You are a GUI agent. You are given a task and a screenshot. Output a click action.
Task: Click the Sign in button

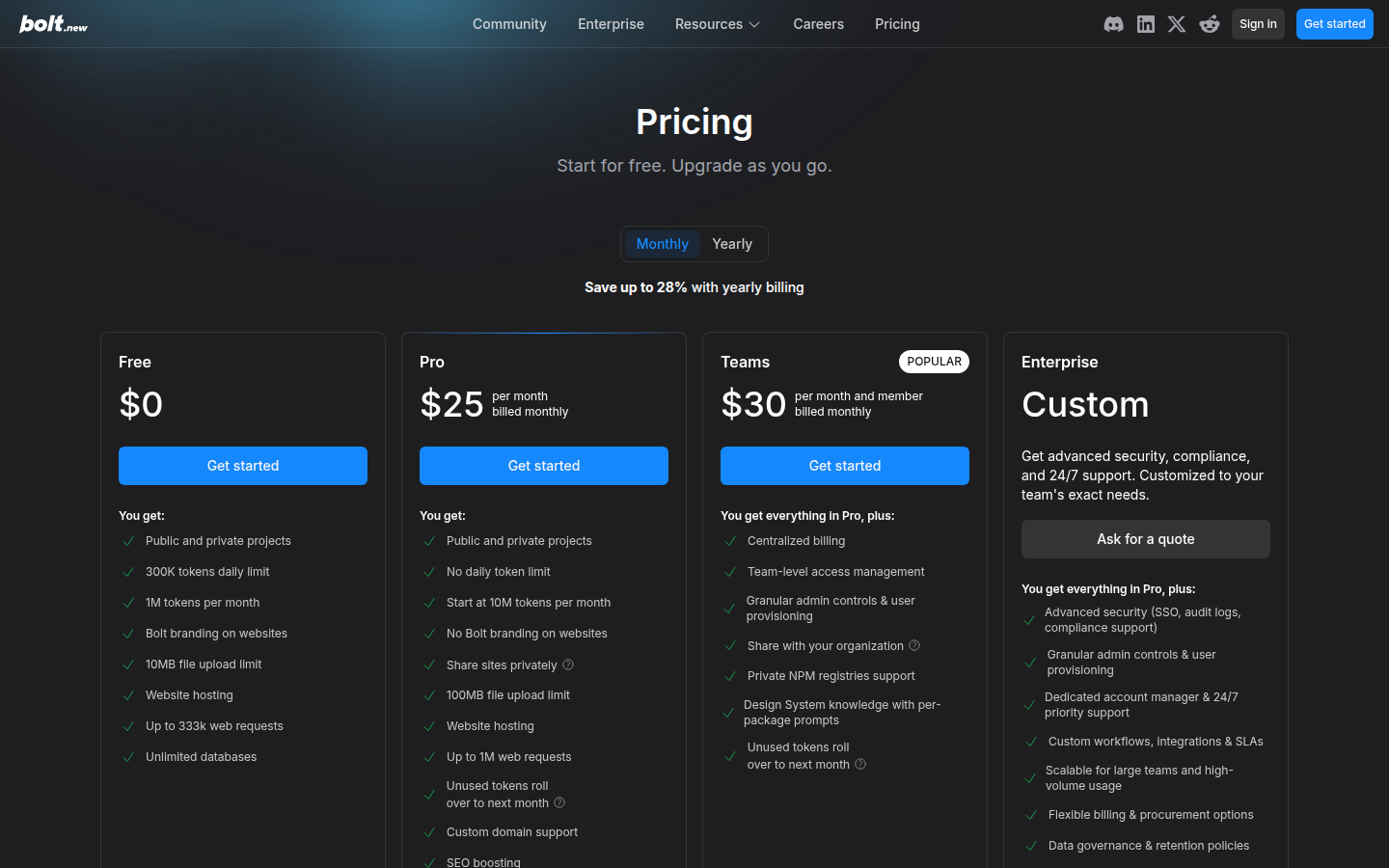pos(1258,24)
